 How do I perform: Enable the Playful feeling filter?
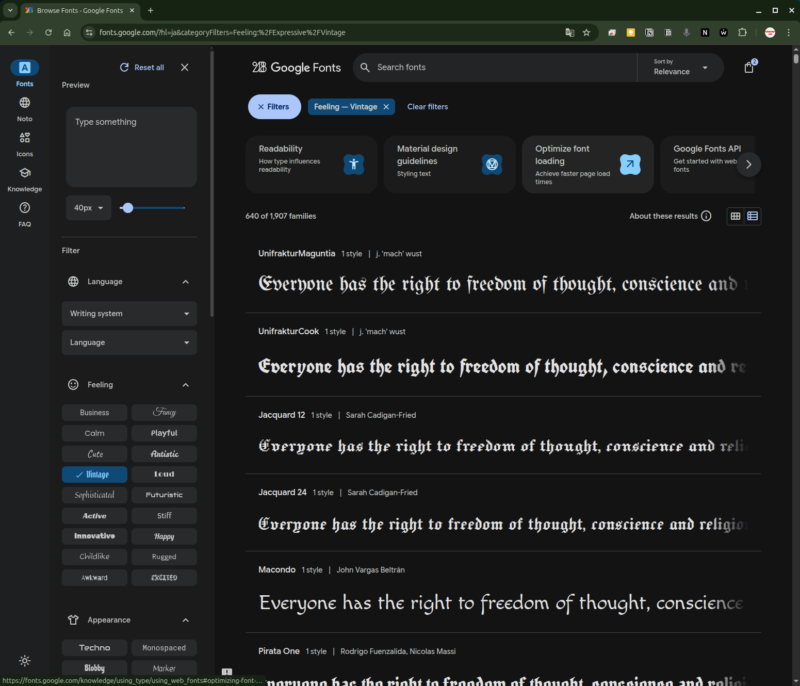(x=164, y=433)
